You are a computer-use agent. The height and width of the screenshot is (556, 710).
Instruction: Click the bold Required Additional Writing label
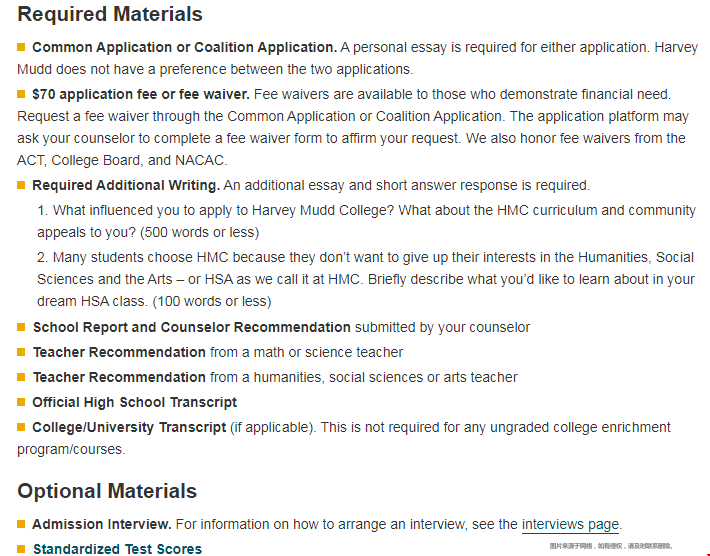pyautogui.click(x=126, y=185)
